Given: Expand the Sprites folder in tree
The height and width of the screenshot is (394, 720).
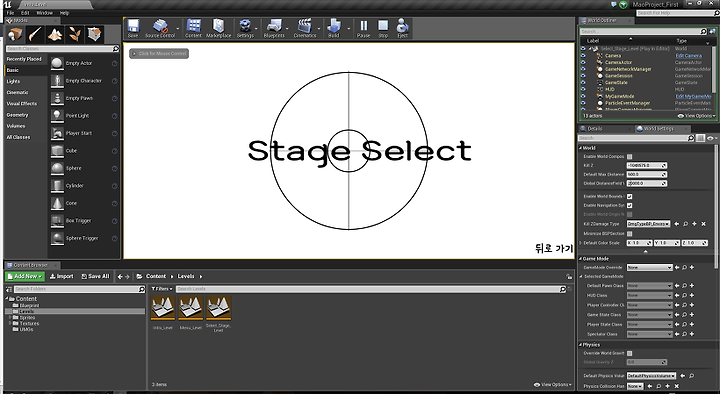Looking at the screenshot, I should tap(10, 317).
